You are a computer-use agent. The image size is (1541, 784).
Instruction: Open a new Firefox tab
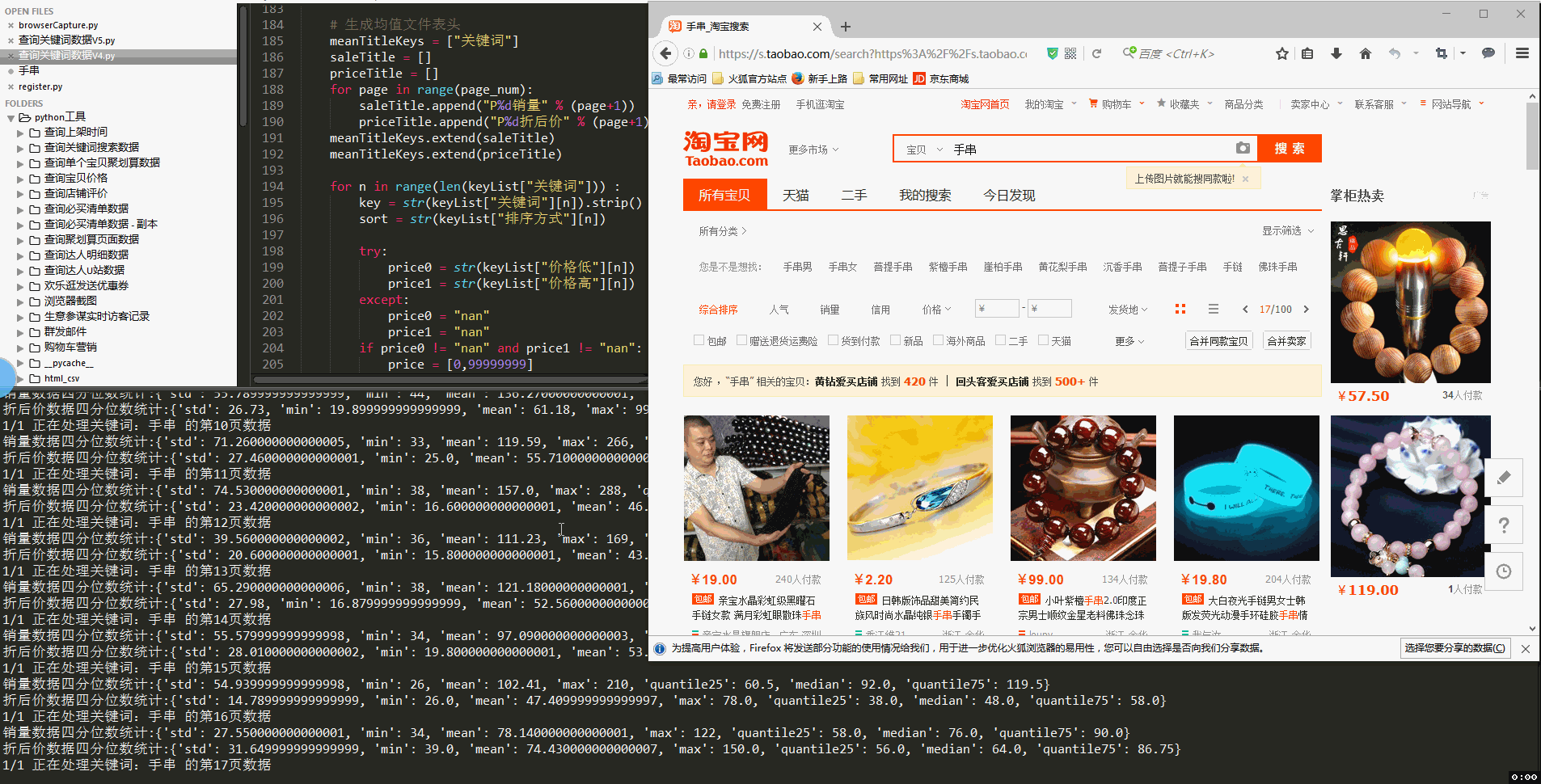pos(846,27)
